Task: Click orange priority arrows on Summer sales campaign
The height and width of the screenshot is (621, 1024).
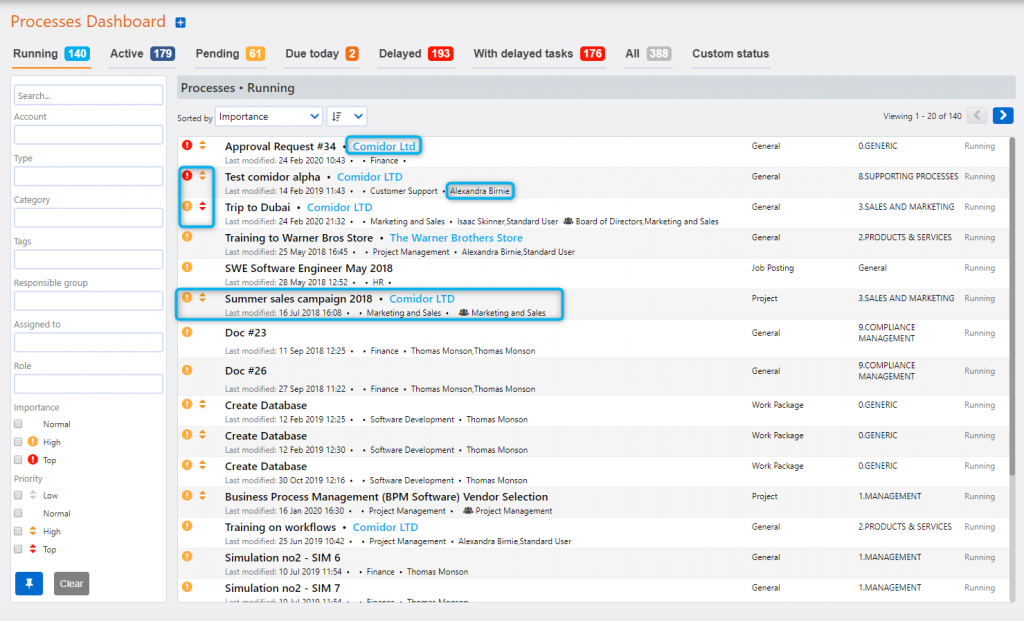Action: pyautogui.click(x=202, y=298)
